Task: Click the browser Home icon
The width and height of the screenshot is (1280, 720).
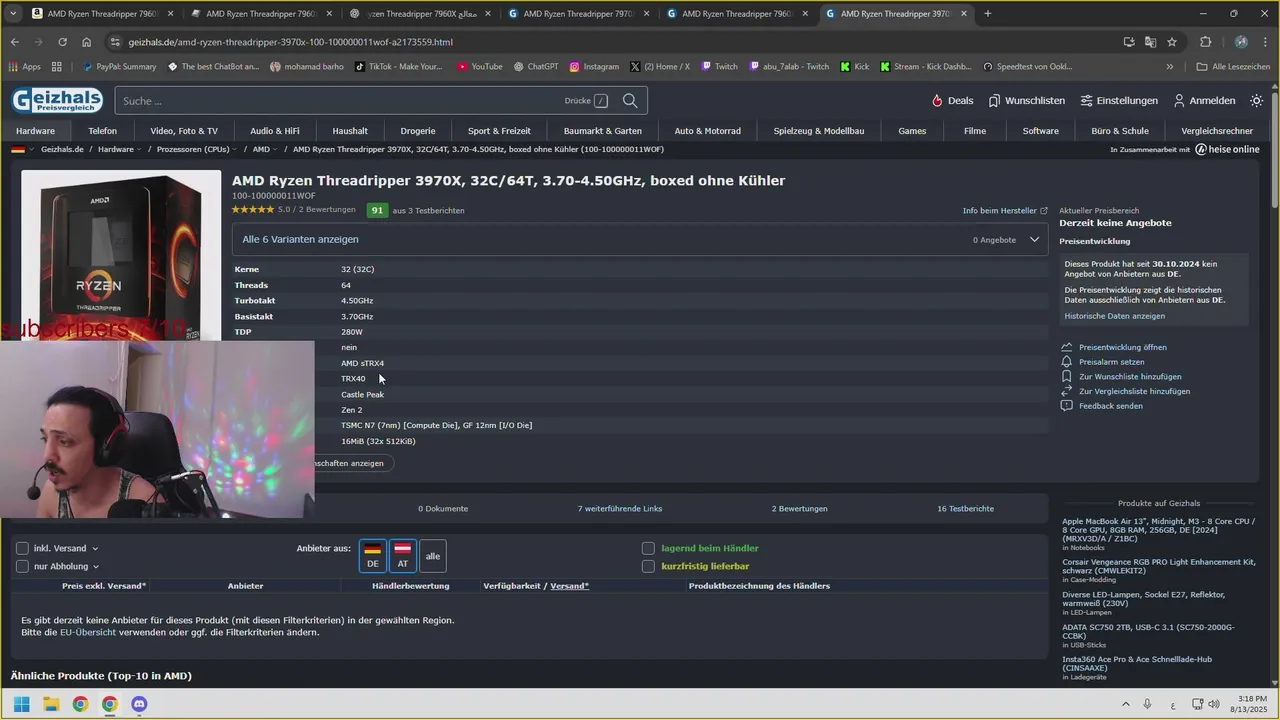Action: click(87, 42)
